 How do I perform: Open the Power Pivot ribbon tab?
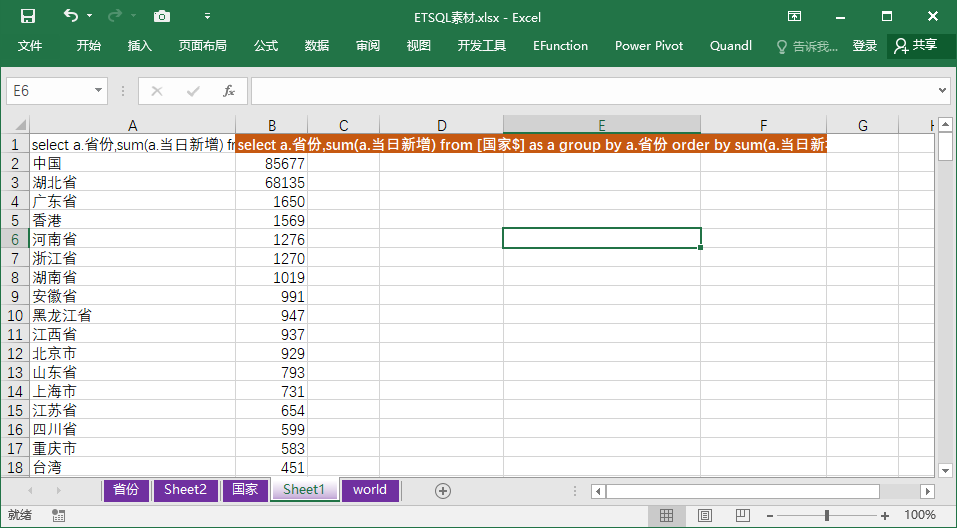(x=649, y=46)
